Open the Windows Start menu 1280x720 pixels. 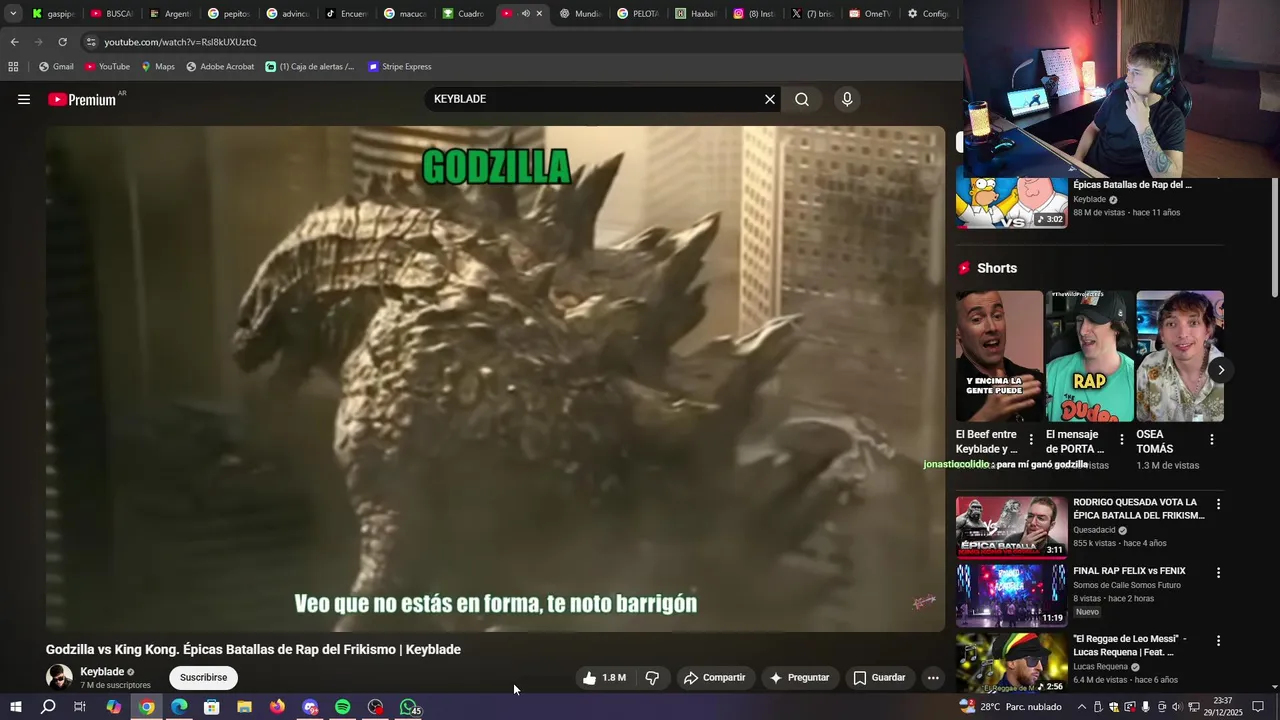pos(15,707)
